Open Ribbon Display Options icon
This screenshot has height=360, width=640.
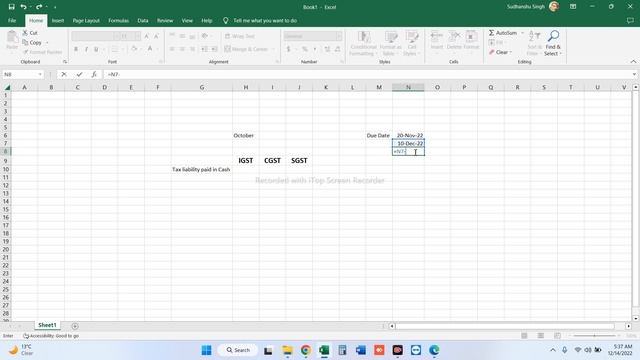pos(573,7)
